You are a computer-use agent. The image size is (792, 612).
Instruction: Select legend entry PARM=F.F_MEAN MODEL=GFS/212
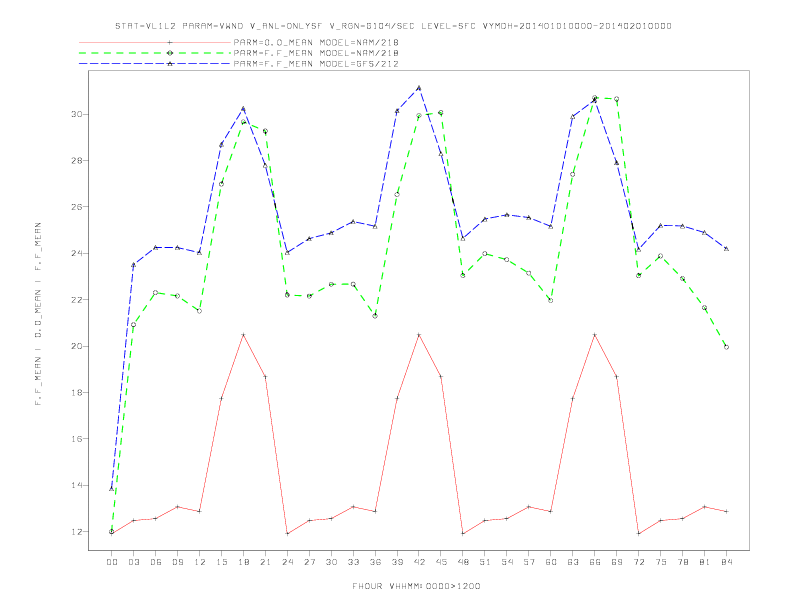[316, 64]
